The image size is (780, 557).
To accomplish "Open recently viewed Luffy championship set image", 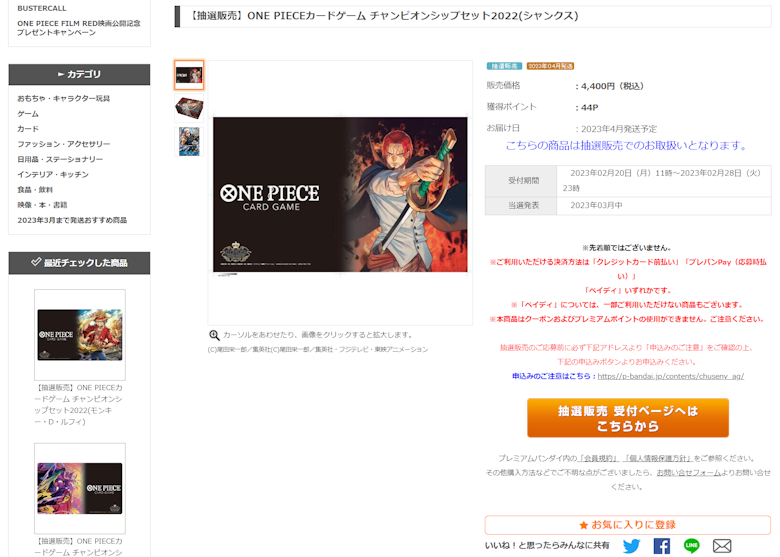I will click(80, 335).
